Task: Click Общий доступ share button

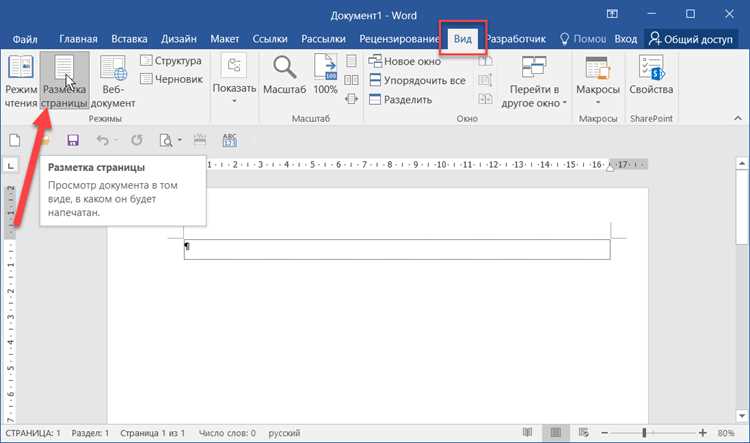Action: pos(690,39)
